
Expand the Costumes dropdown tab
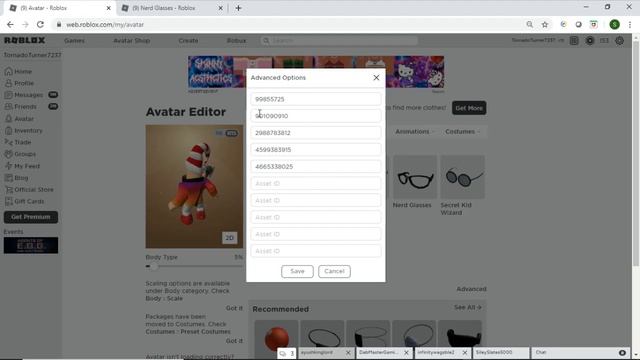tap(462, 132)
